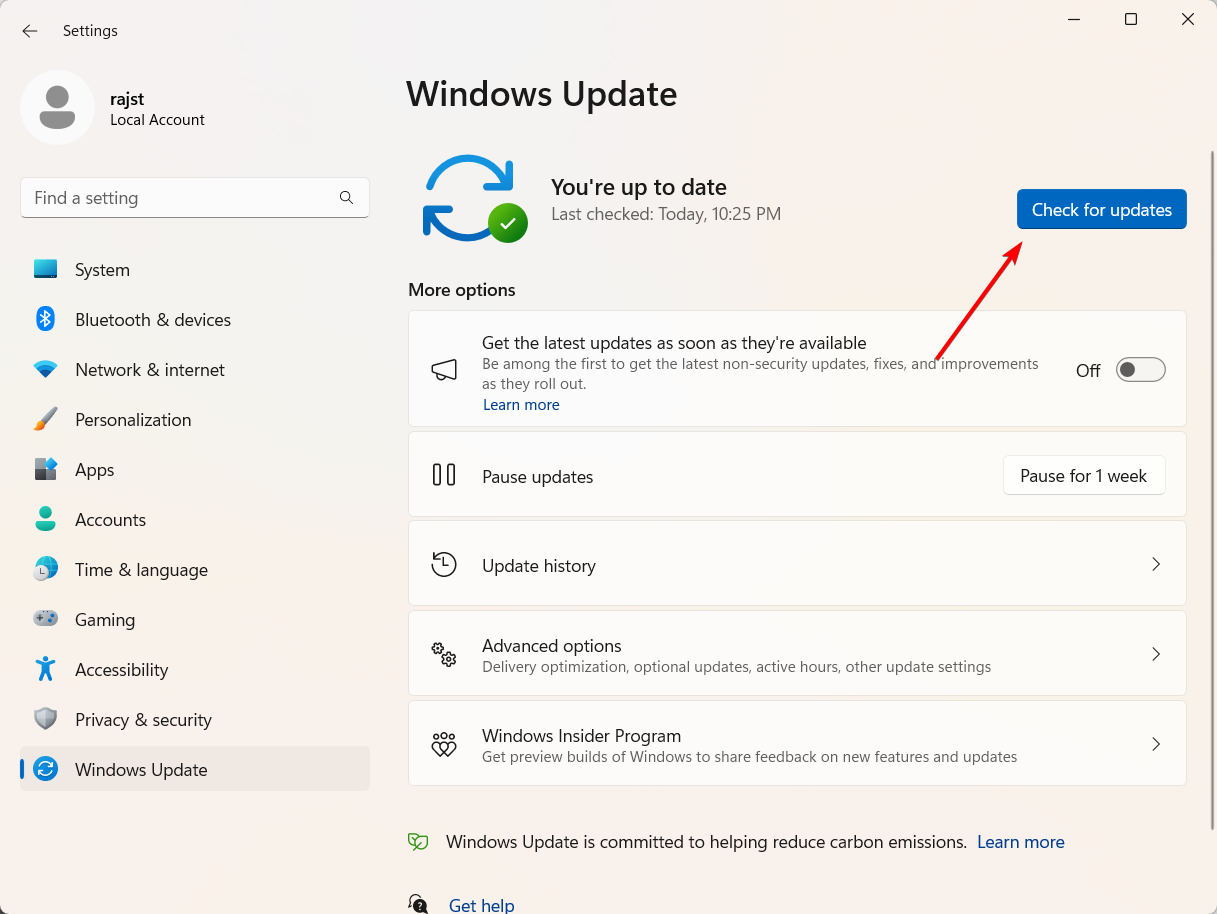Select the Personalization paintbrush icon
The width and height of the screenshot is (1217, 914).
tap(45, 419)
